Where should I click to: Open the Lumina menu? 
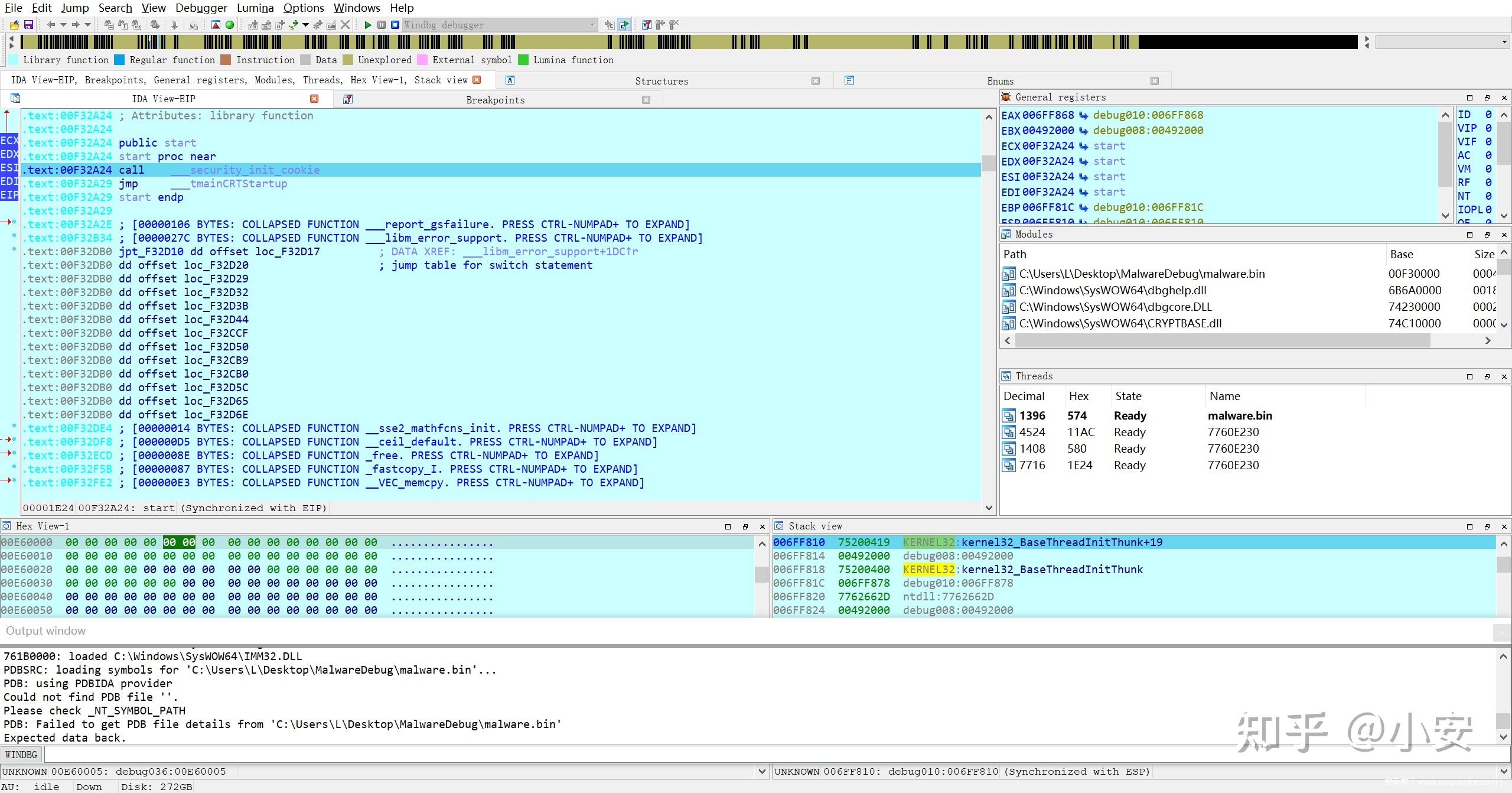[255, 8]
